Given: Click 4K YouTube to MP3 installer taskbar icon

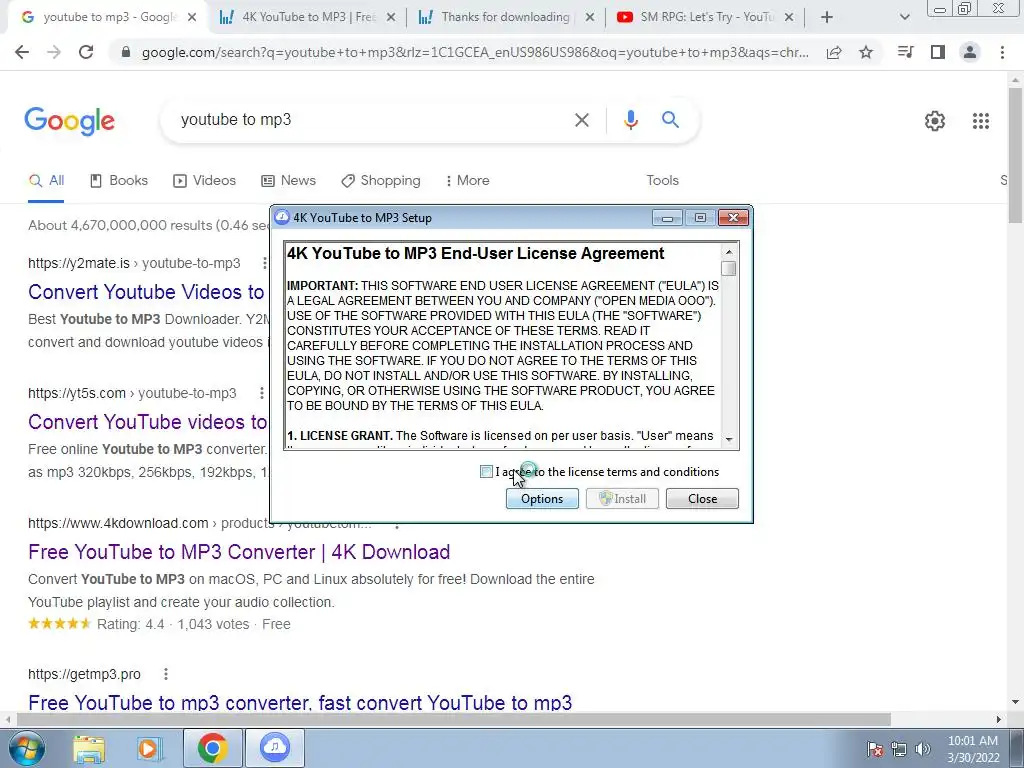Looking at the screenshot, I should point(275,748).
